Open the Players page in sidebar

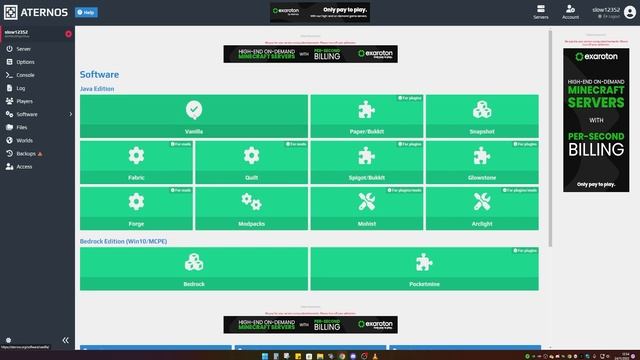coord(24,101)
